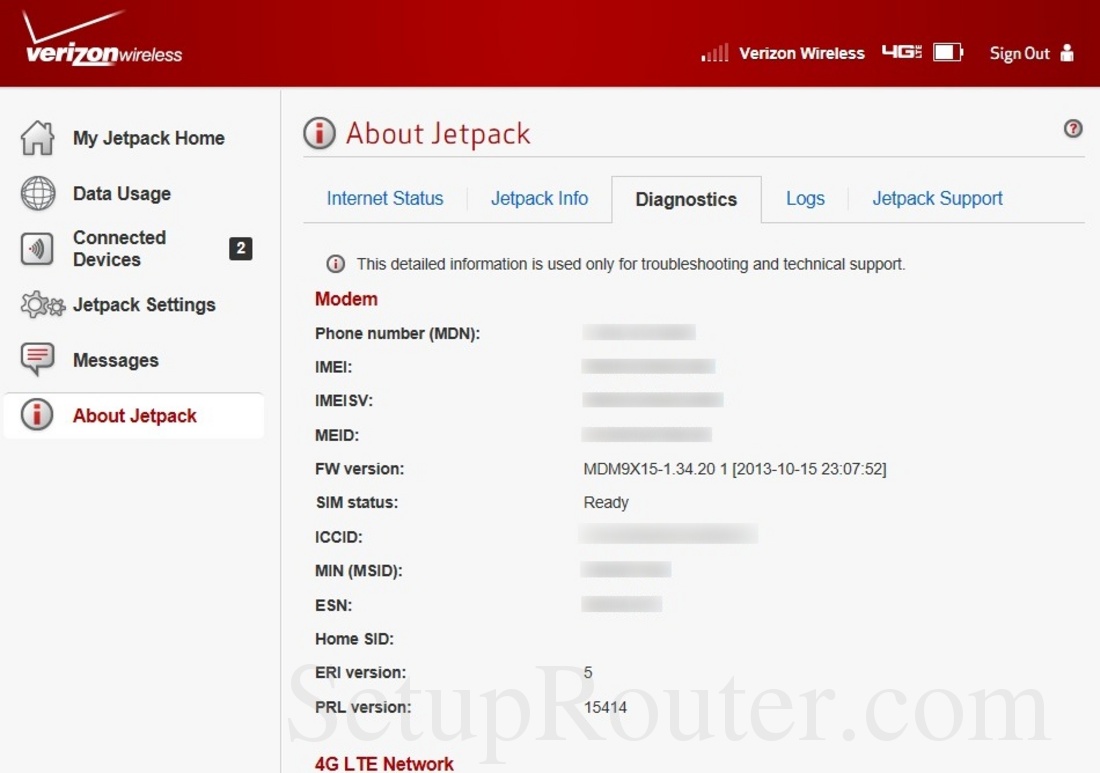Open the Messages page
This screenshot has width=1100, height=773.
tap(116, 361)
